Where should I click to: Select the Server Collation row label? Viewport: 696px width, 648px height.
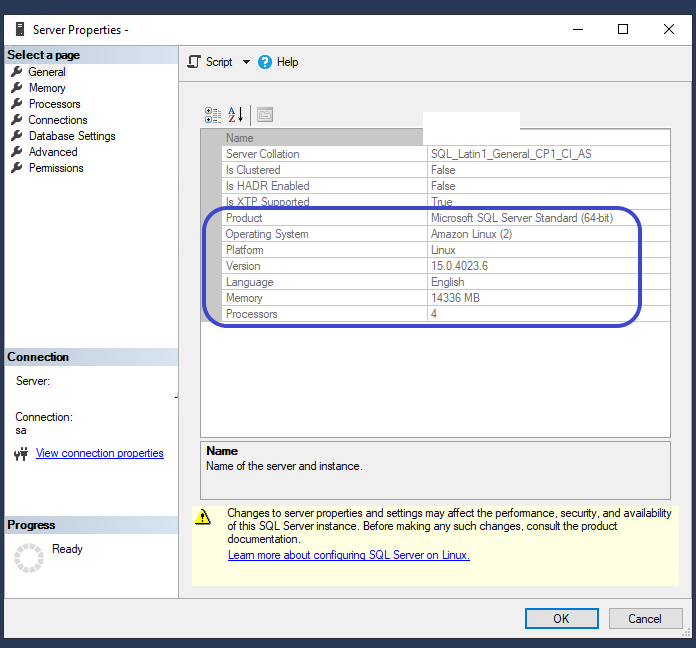coord(263,154)
